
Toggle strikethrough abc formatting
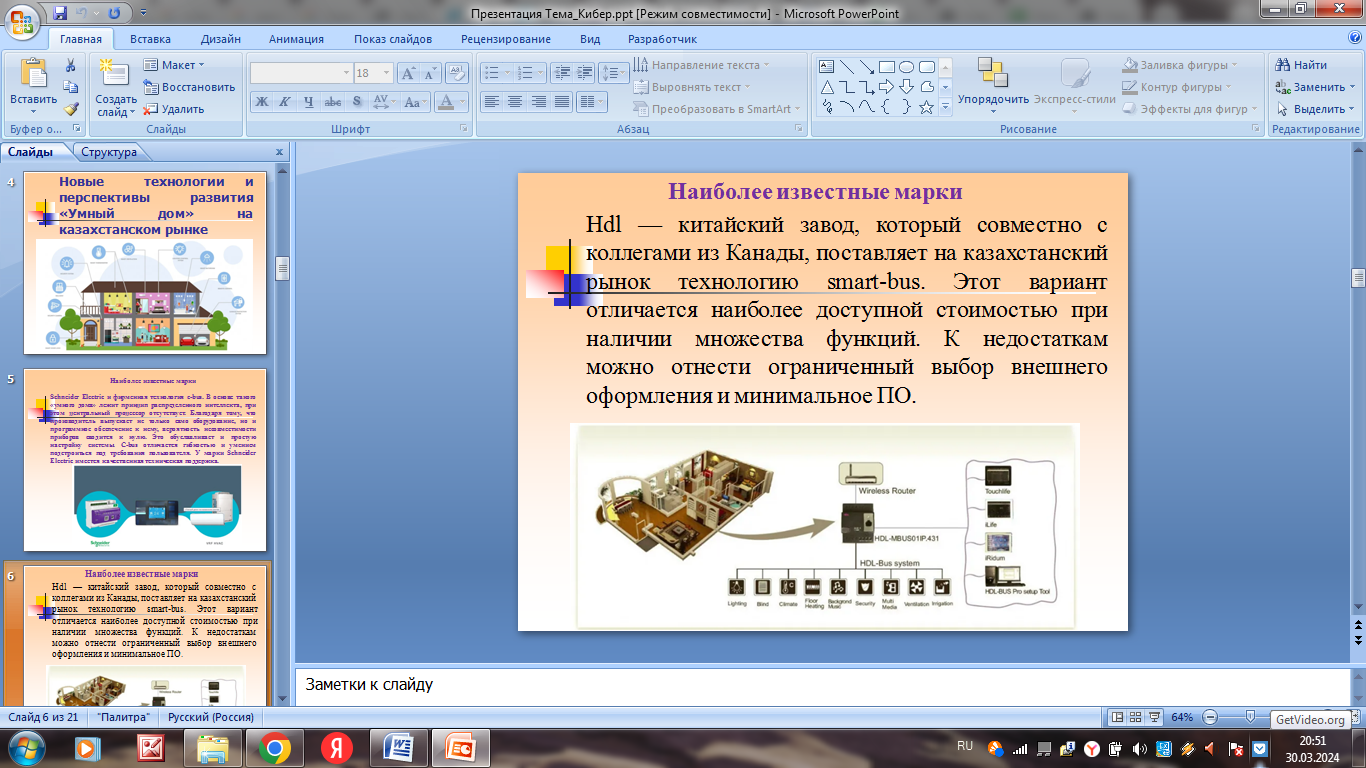click(x=333, y=102)
